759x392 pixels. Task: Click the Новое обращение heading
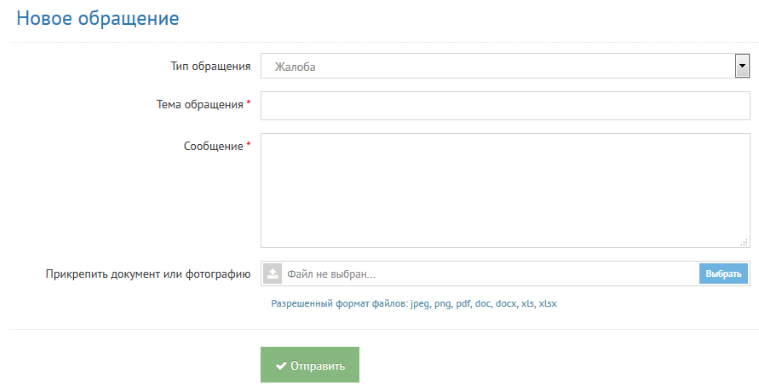coord(98,18)
